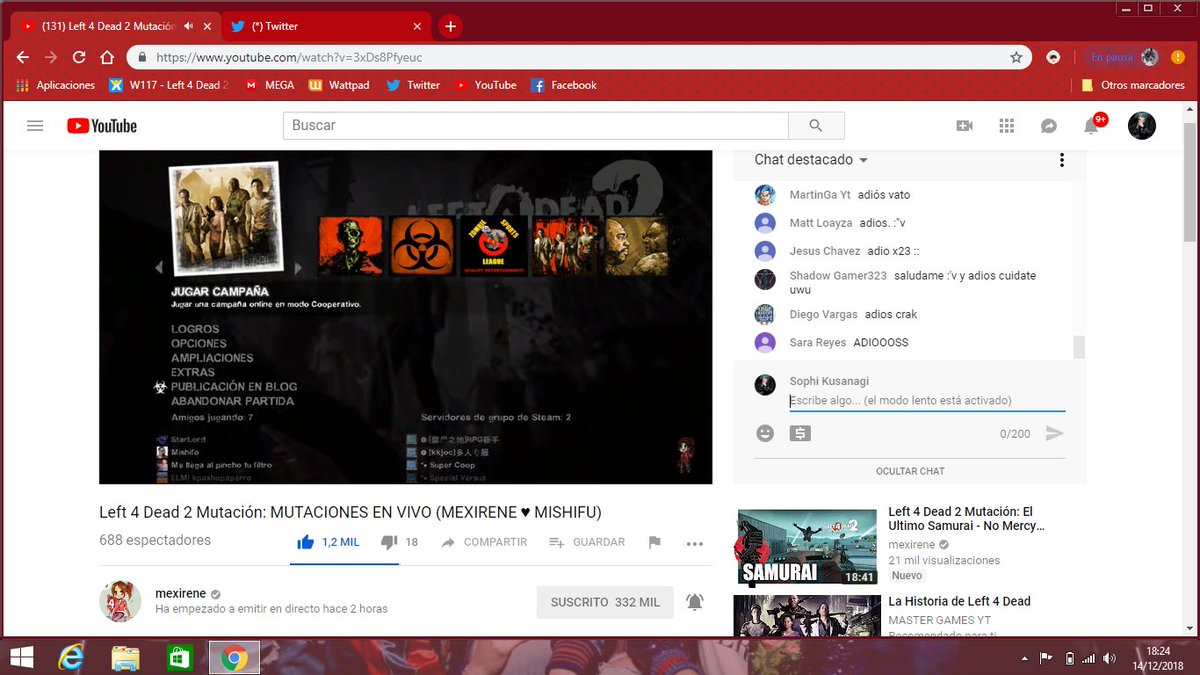Click the Sara Reyes chat author name
Screen dimensions: 1200x675
818,342
